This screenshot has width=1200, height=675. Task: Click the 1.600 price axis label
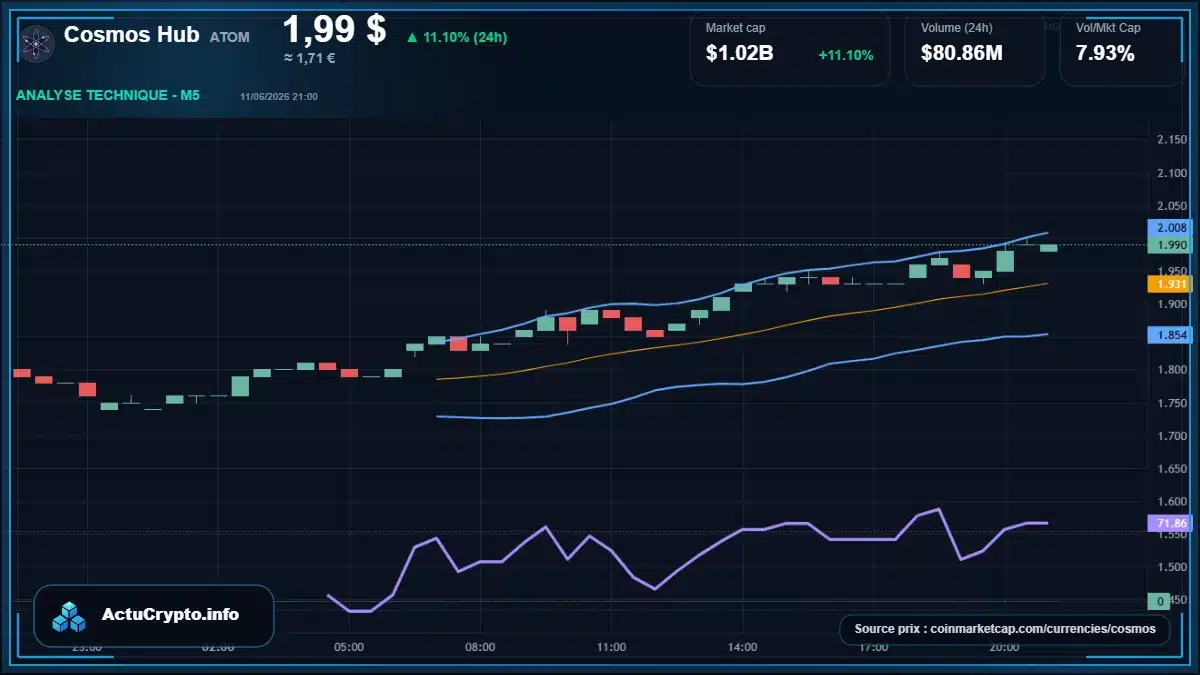coord(1171,502)
